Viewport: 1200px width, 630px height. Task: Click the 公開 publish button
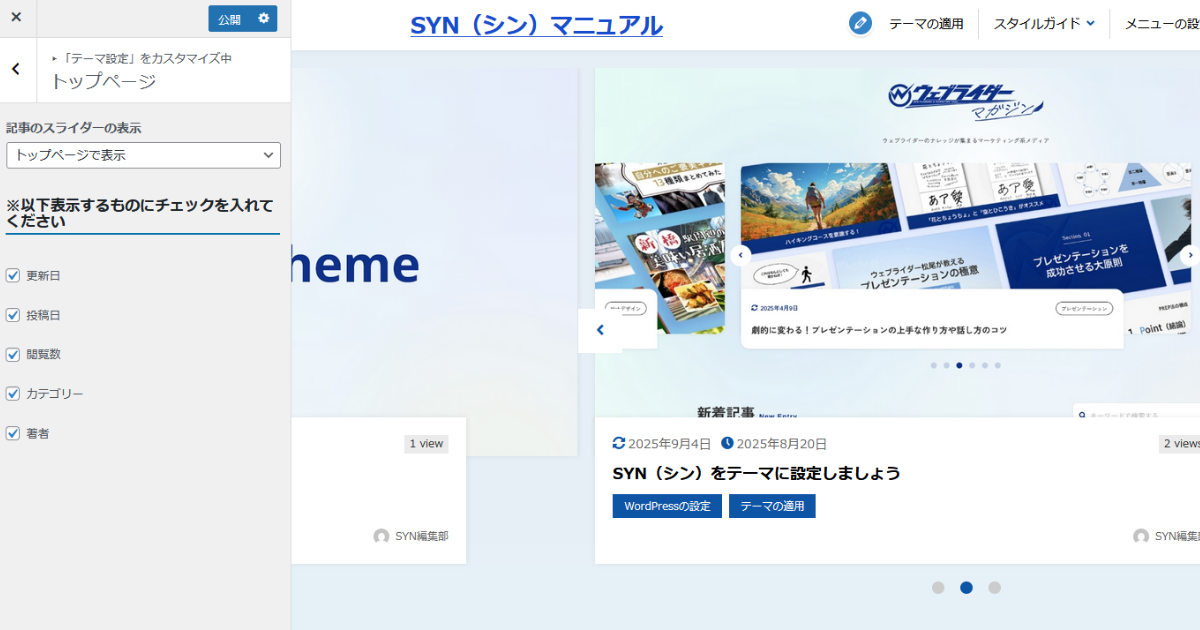pyautogui.click(x=229, y=19)
